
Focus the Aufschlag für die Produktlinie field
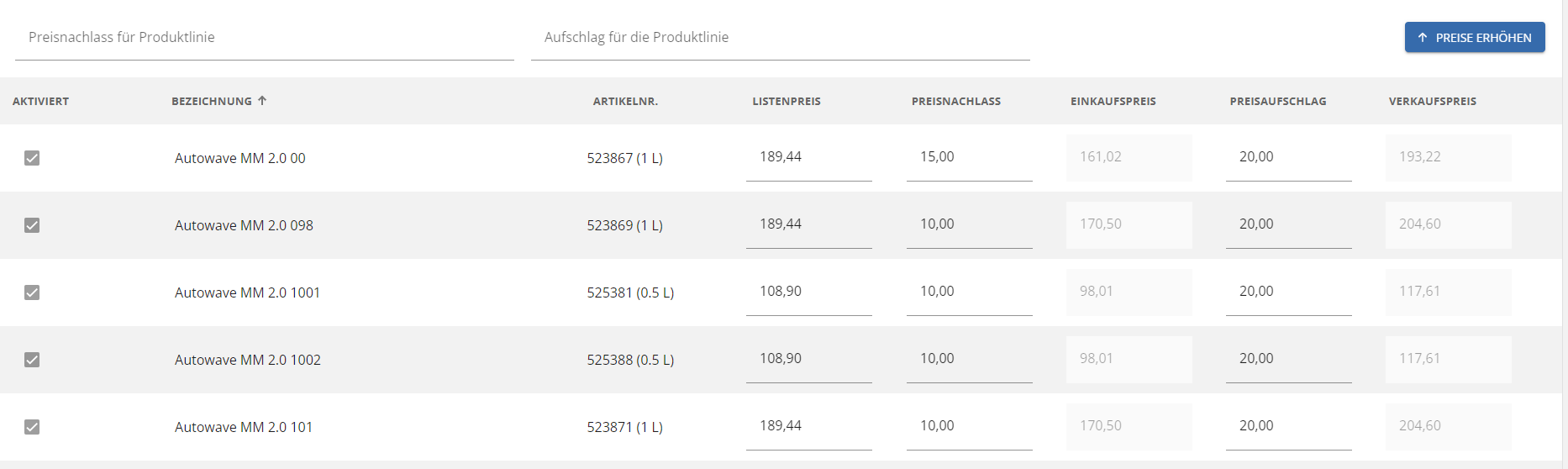pos(781,38)
